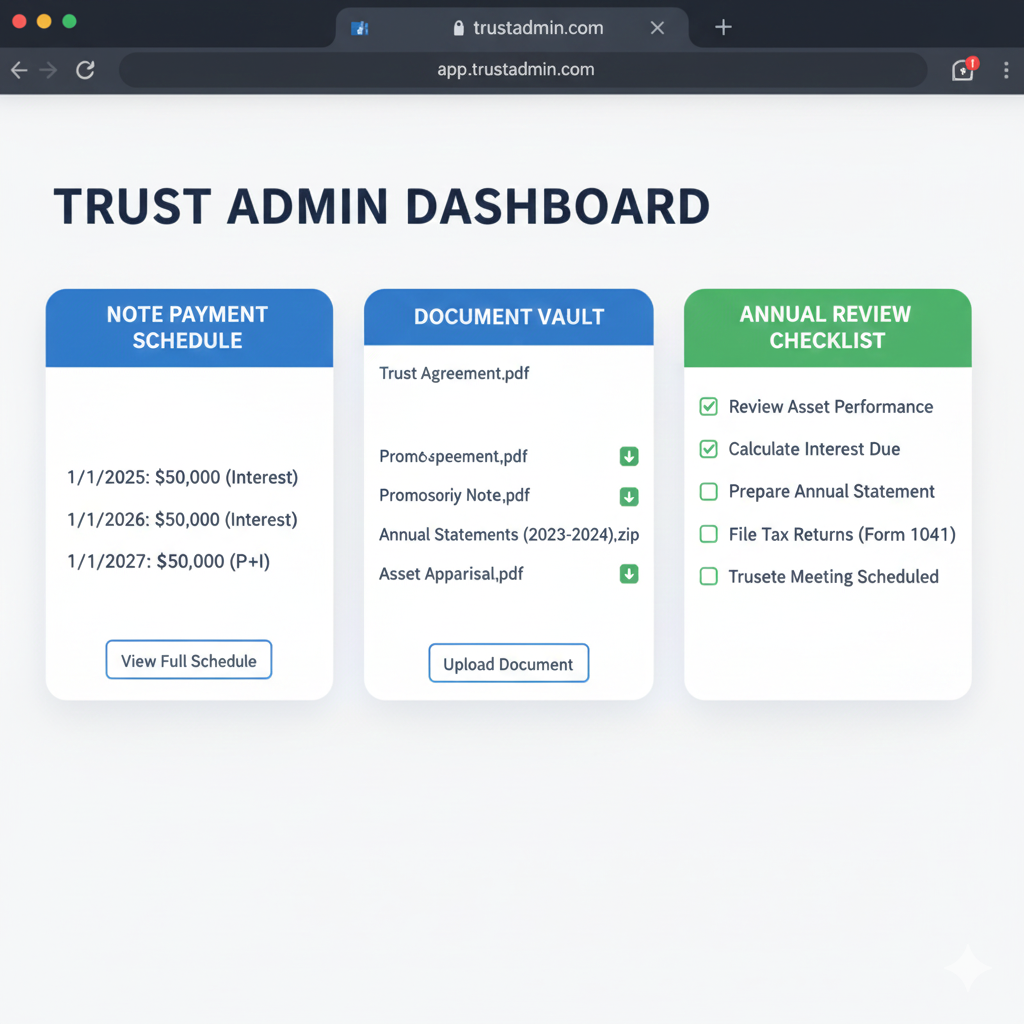Download the Promosoriy Note.pdf file

(629, 496)
